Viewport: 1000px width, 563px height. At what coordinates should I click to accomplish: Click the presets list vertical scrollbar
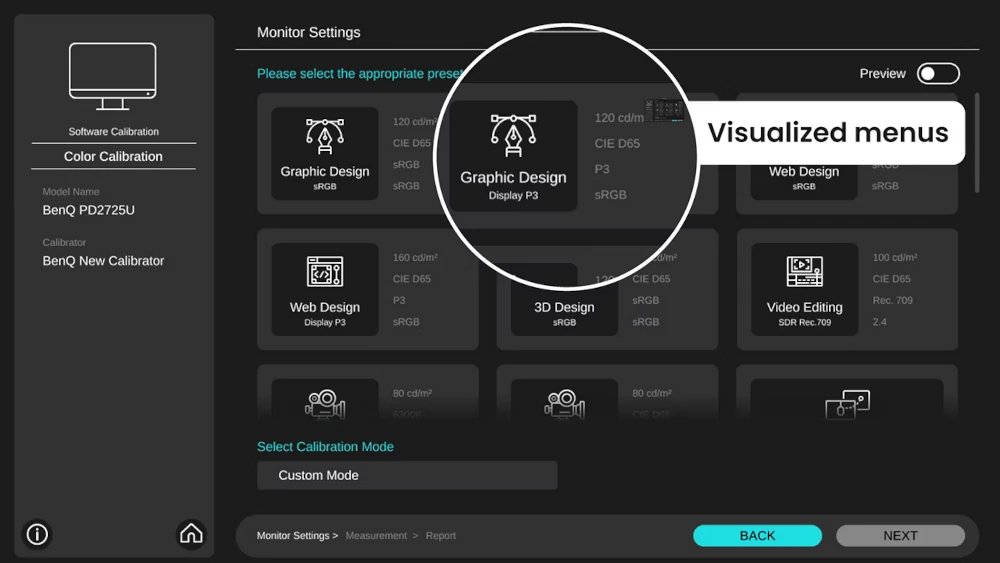(x=976, y=143)
